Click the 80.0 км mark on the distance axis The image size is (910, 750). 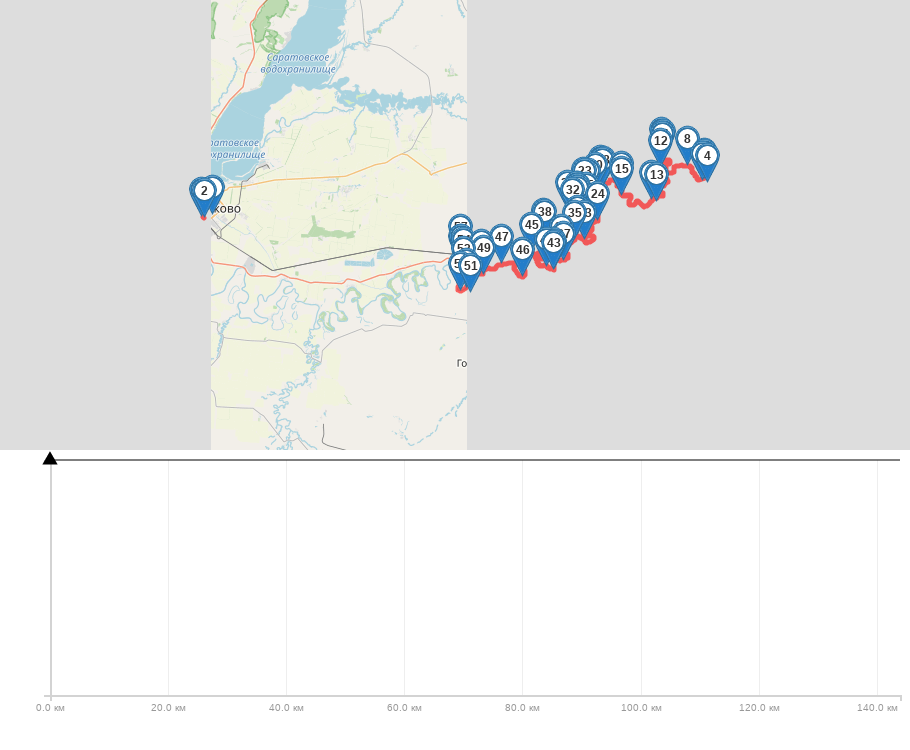pyautogui.click(x=522, y=707)
